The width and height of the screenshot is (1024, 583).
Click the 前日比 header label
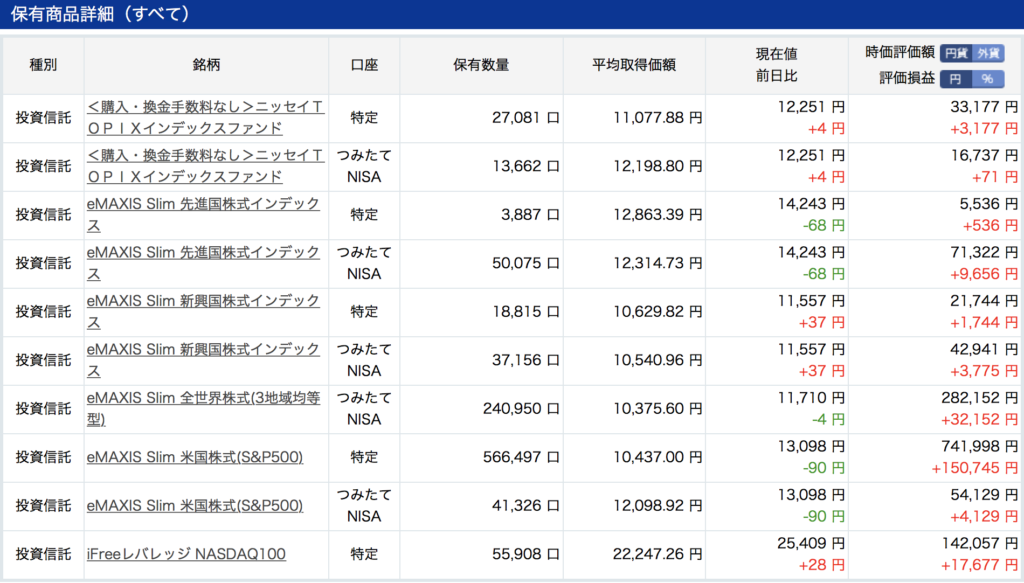point(776,76)
